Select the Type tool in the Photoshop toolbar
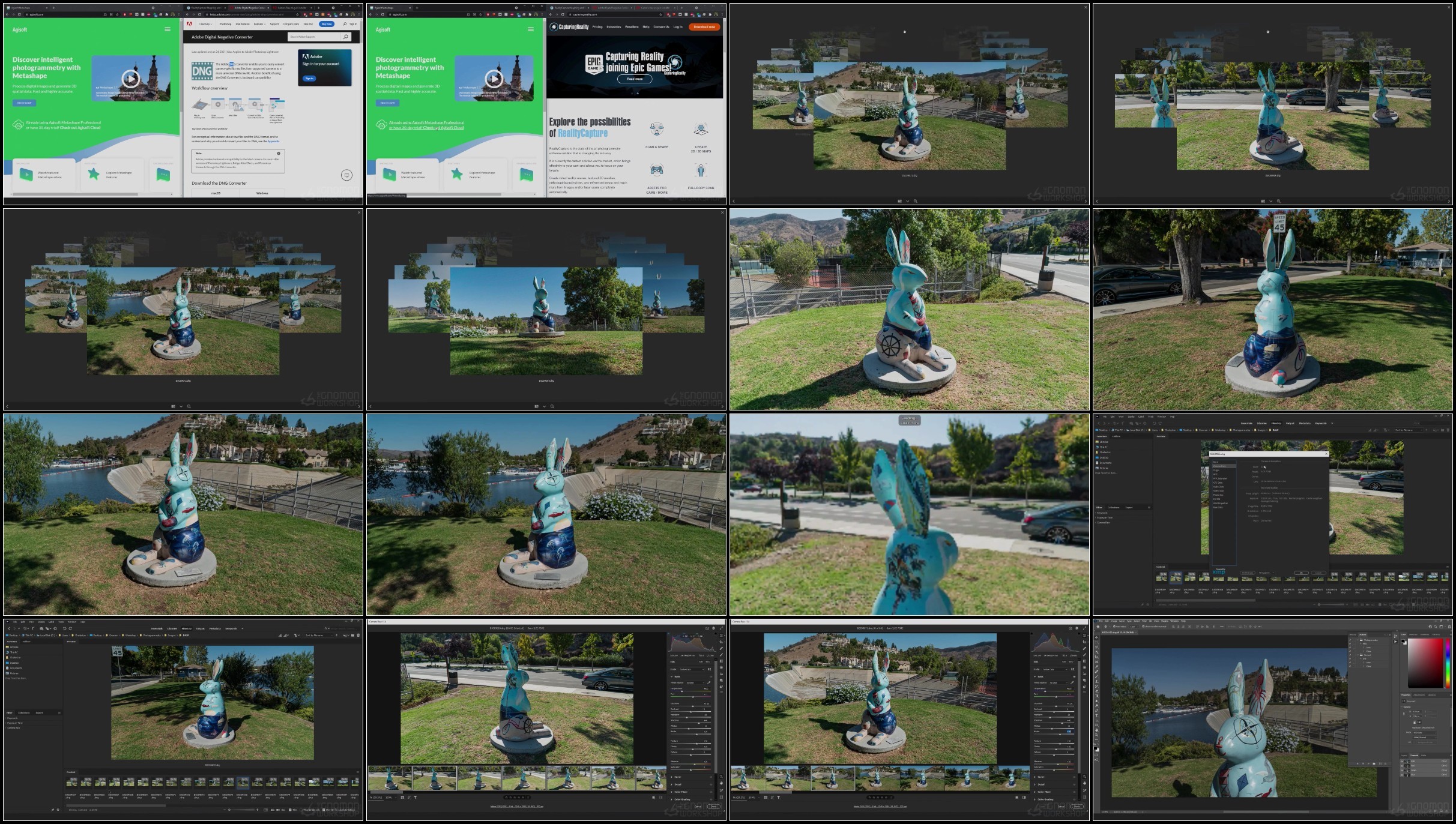This screenshot has width=1456, height=824. pos(1097,715)
